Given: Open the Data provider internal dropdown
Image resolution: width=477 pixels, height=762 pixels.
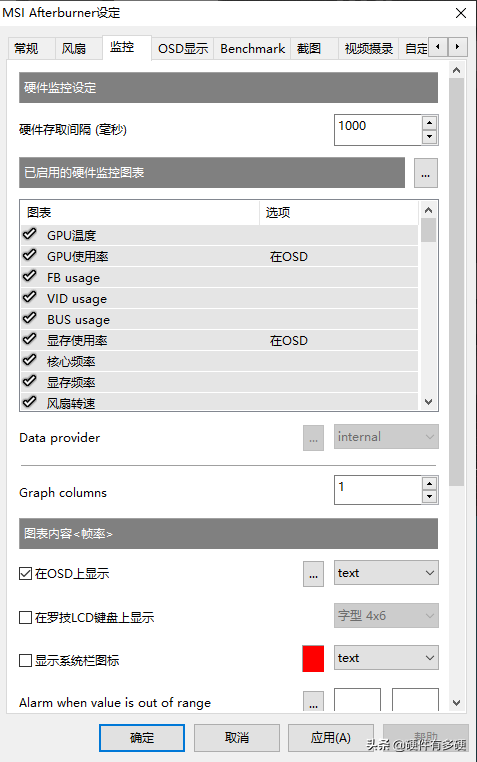Looking at the screenshot, I should (386, 437).
